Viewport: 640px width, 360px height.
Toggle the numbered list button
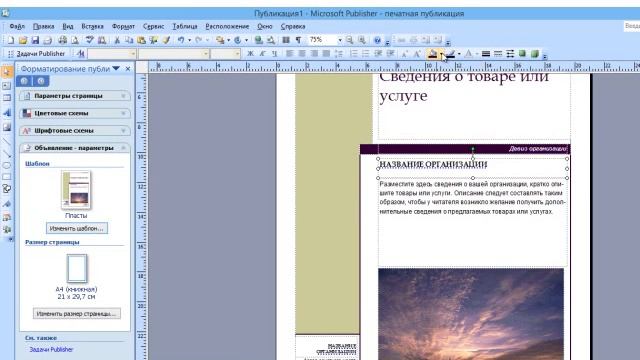point(353,53)
